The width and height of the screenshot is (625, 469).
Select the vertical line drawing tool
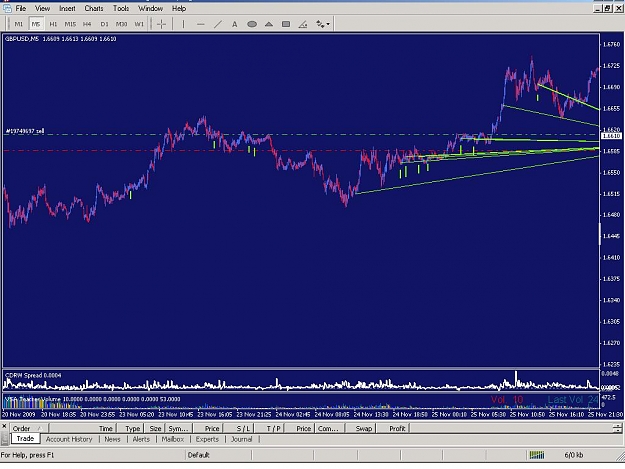[x=183, y=24]
